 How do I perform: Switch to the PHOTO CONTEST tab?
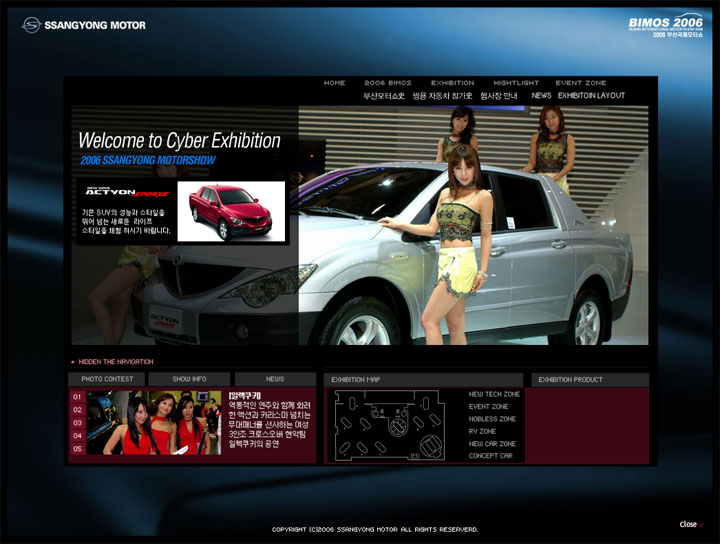click(x=107, y=379)
